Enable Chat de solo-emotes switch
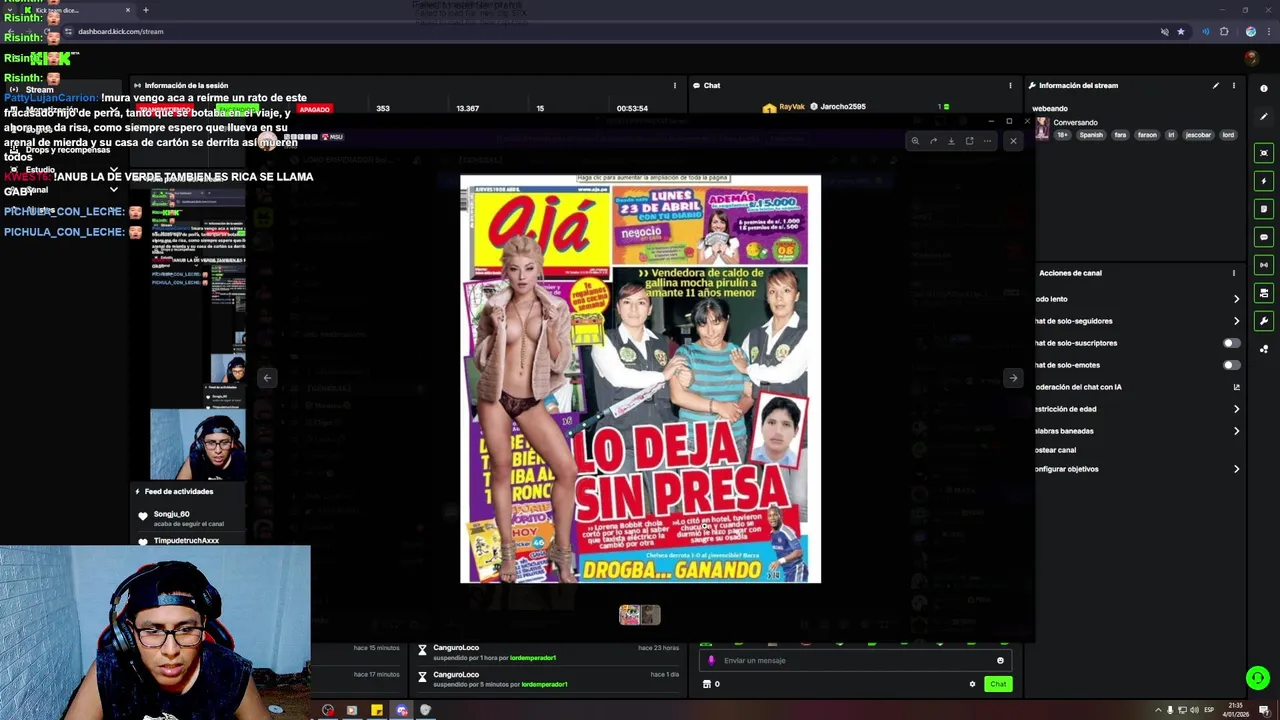This screenshot has height=720, width=1280. click(x=1232, y=365)
